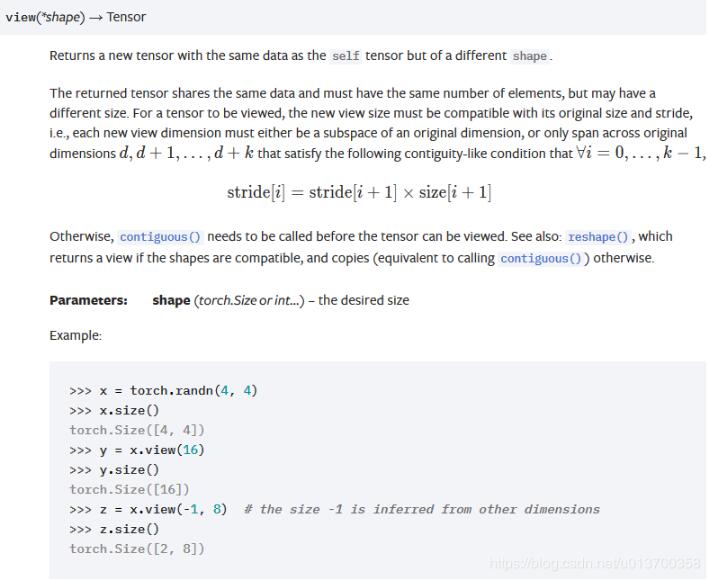Click the "Example:" label
The image size is (707, 580).
coord(75,335)
